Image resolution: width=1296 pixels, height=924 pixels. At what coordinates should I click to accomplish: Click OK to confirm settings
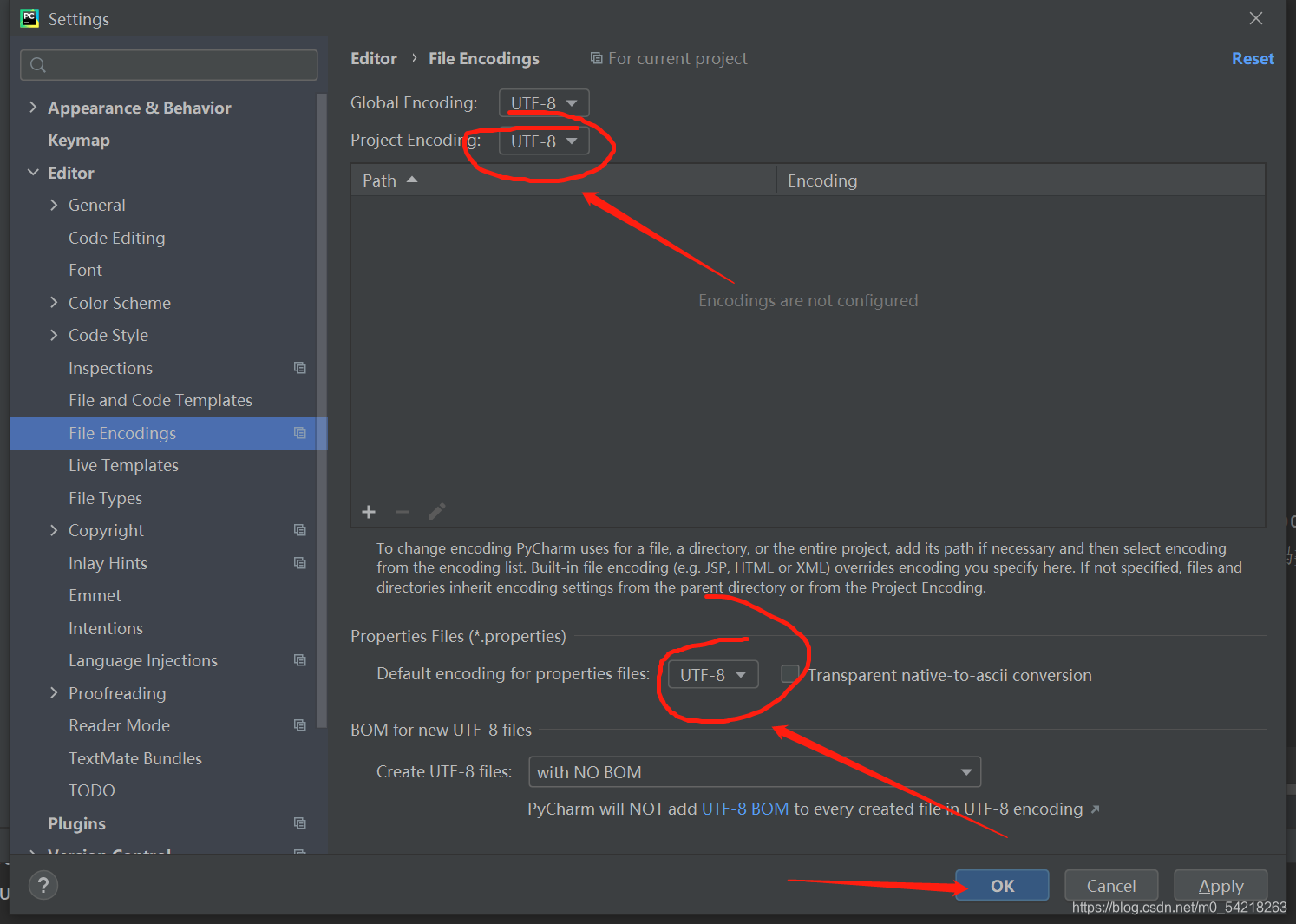tap(1002, 885)
